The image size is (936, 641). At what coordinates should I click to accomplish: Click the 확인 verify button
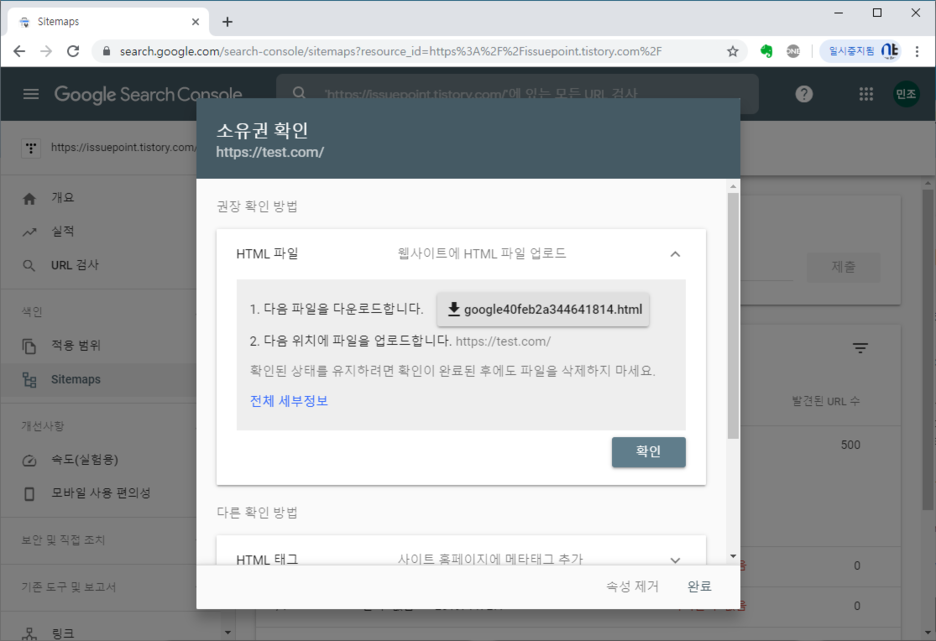click(648, 451)
